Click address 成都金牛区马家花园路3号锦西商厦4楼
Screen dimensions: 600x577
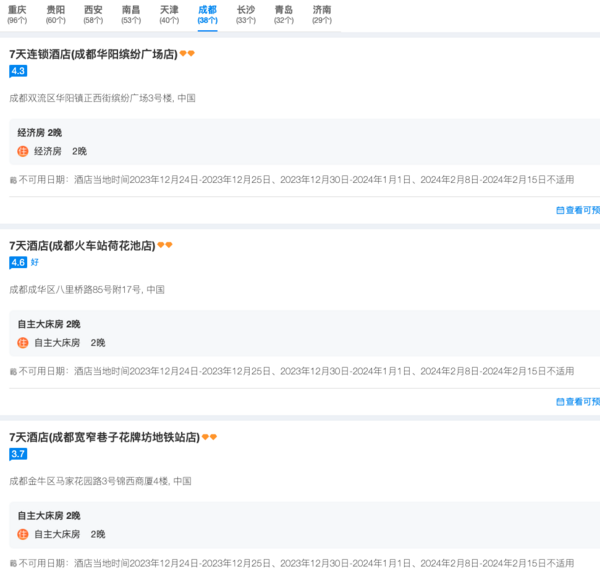coord(100,481)
